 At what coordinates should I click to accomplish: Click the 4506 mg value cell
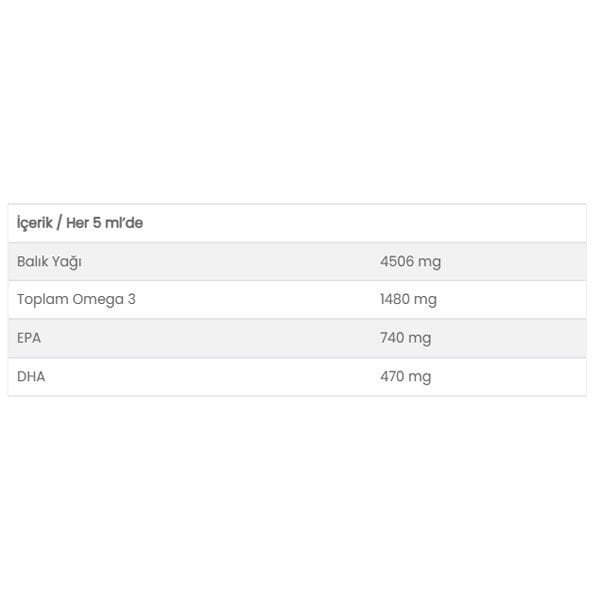point(410,262)
